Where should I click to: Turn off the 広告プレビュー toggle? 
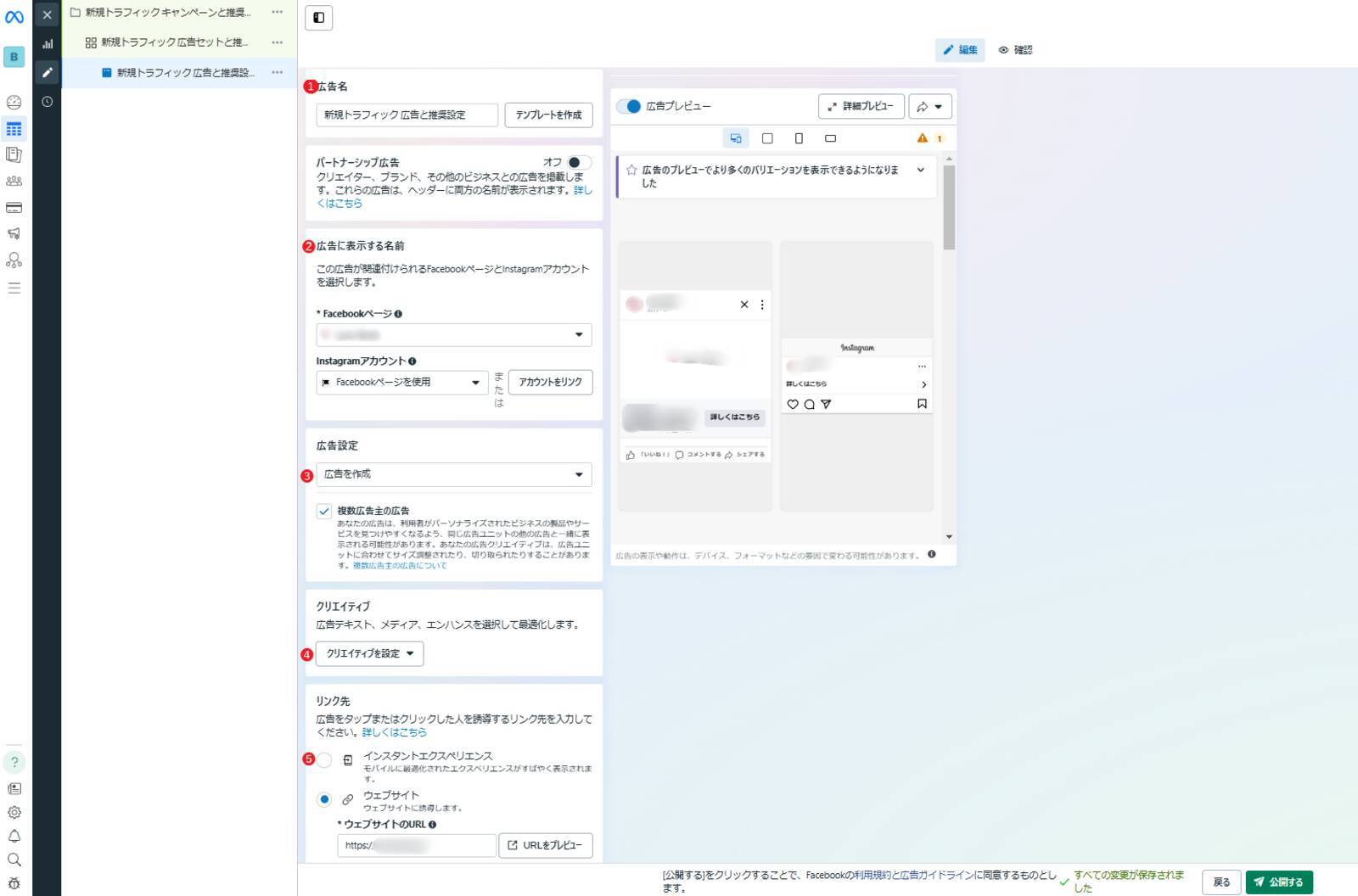coord(629,106)
